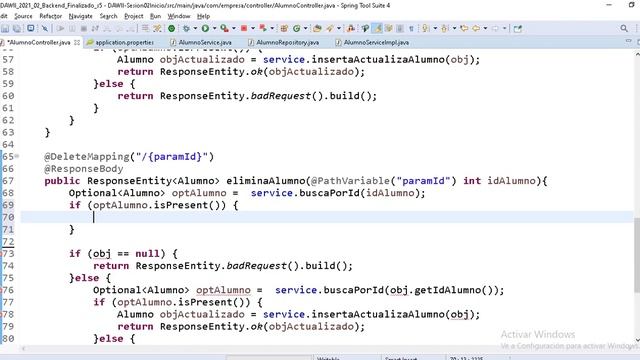The height and width of the screenshot is (360, 640).
Task: Switch to the AlumnoService.java tab
Action: point(201,42)
